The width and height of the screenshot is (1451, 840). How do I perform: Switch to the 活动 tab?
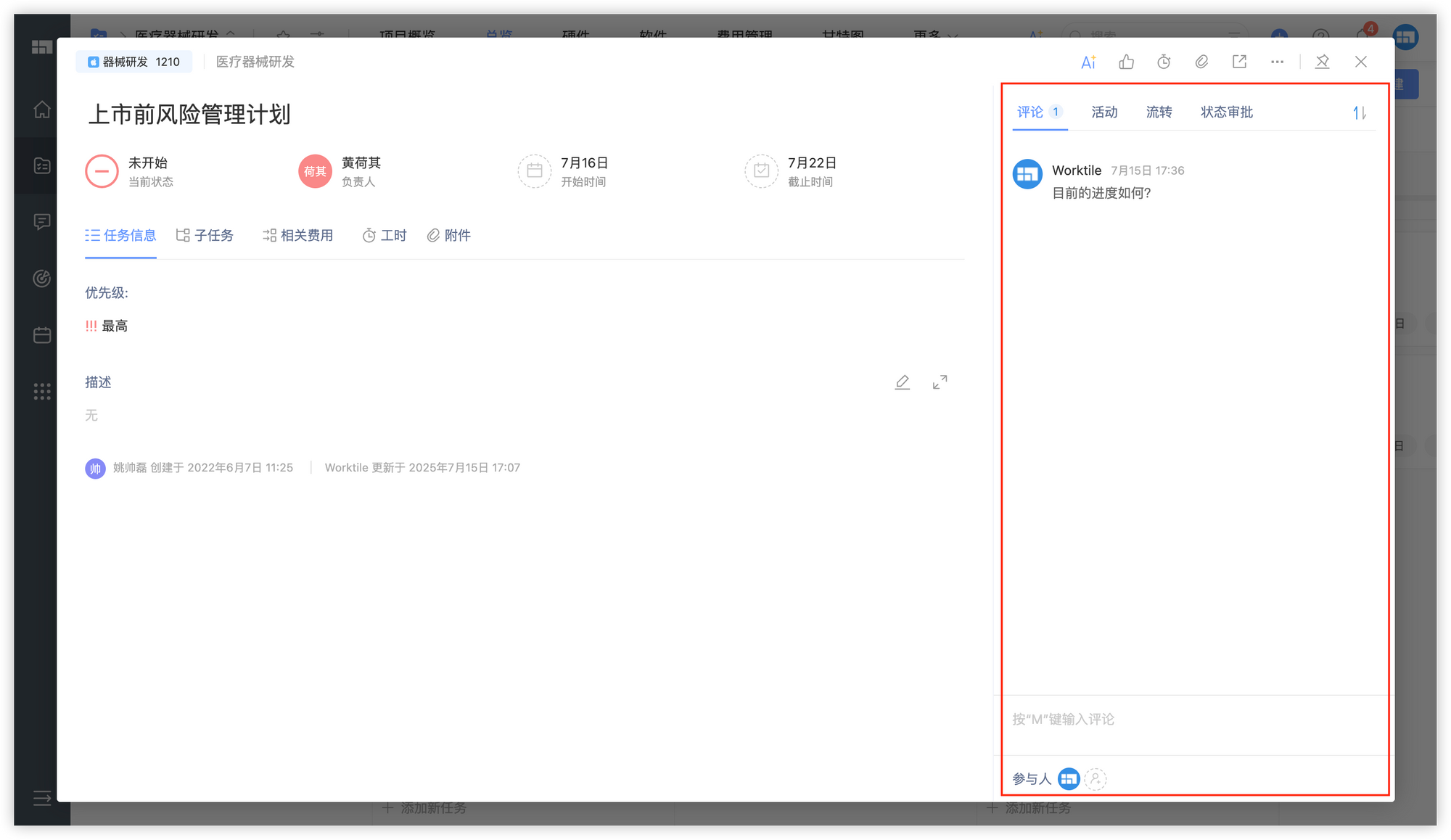1104,112
